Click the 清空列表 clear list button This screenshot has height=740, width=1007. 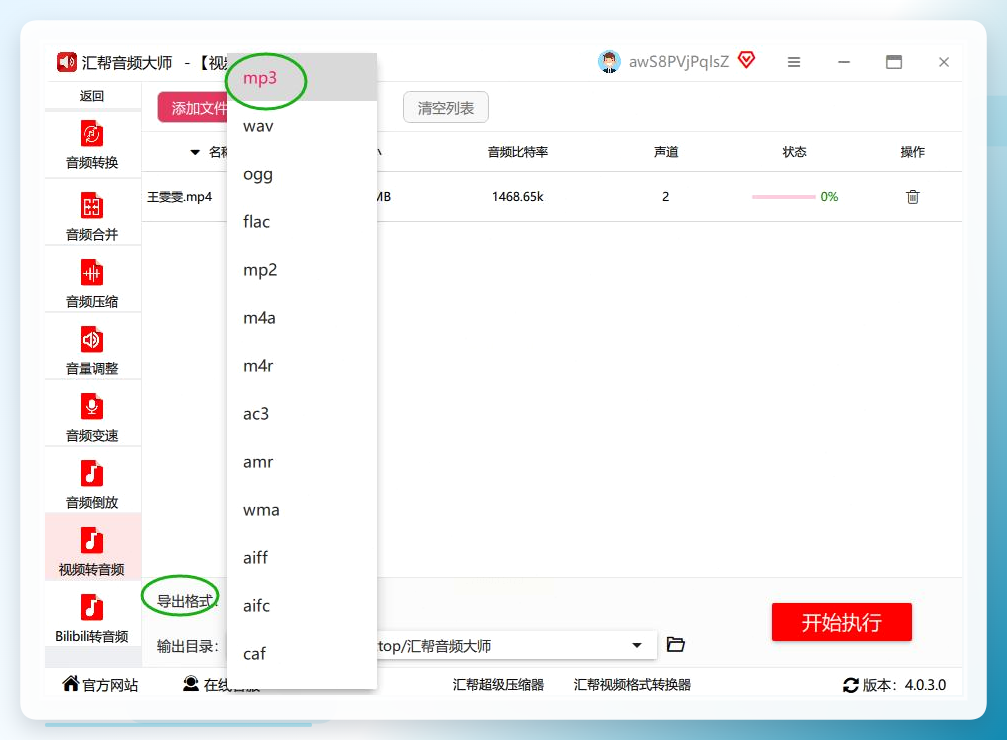446,107
